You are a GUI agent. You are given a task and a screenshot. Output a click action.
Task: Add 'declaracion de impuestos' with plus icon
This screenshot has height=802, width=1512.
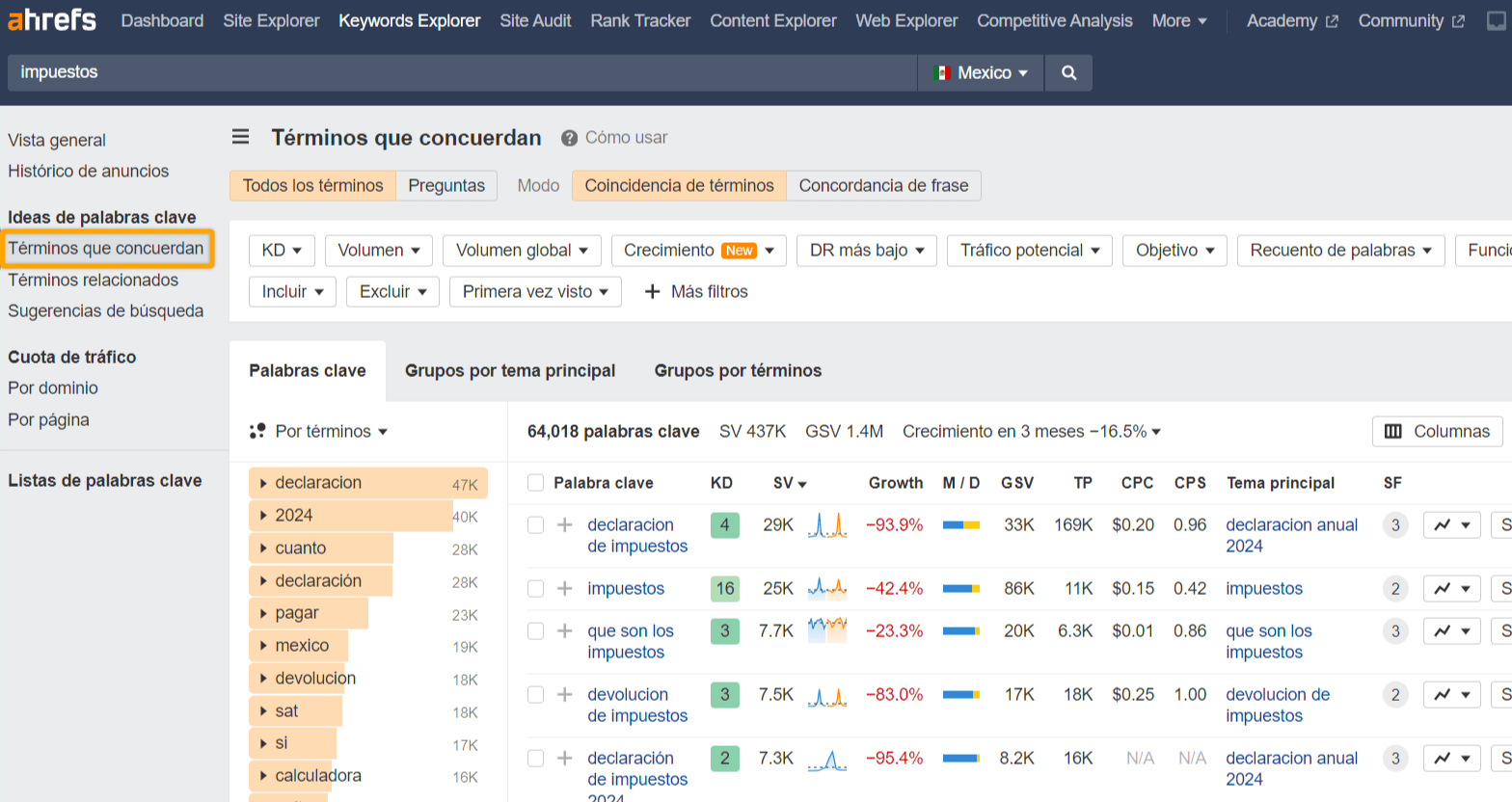coord(565,524)
